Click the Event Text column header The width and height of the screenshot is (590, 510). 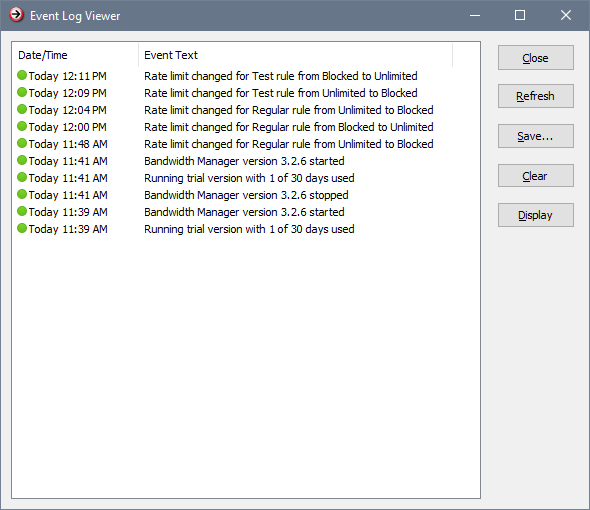point(295,55)
